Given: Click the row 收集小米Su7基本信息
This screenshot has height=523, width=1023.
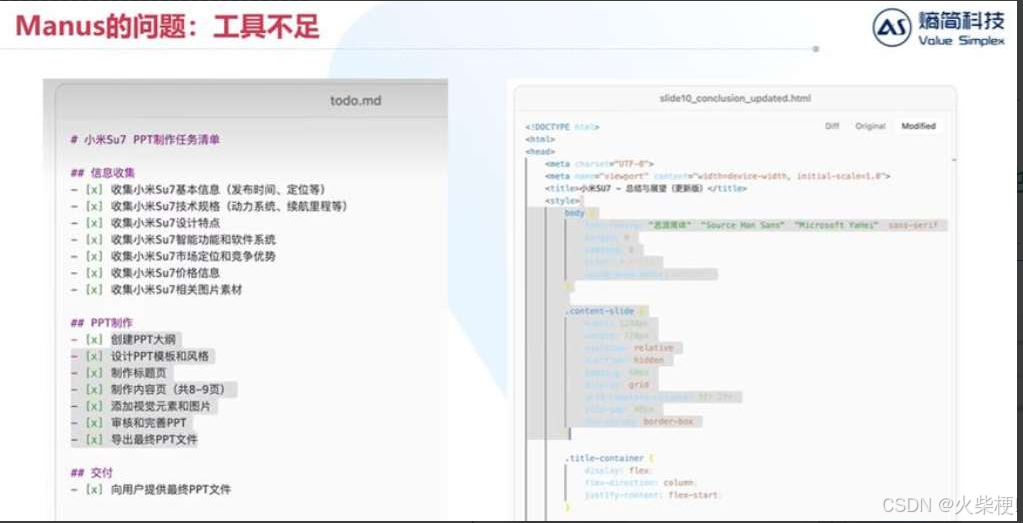Looking at the screenshot, I should [x=198, y=190].
